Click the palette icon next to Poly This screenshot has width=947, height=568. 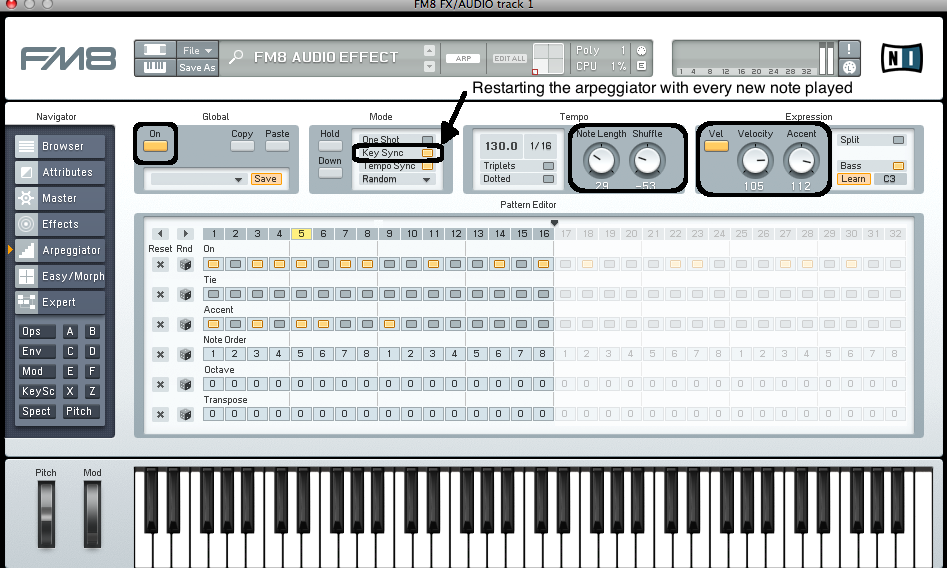coord(641,50)
